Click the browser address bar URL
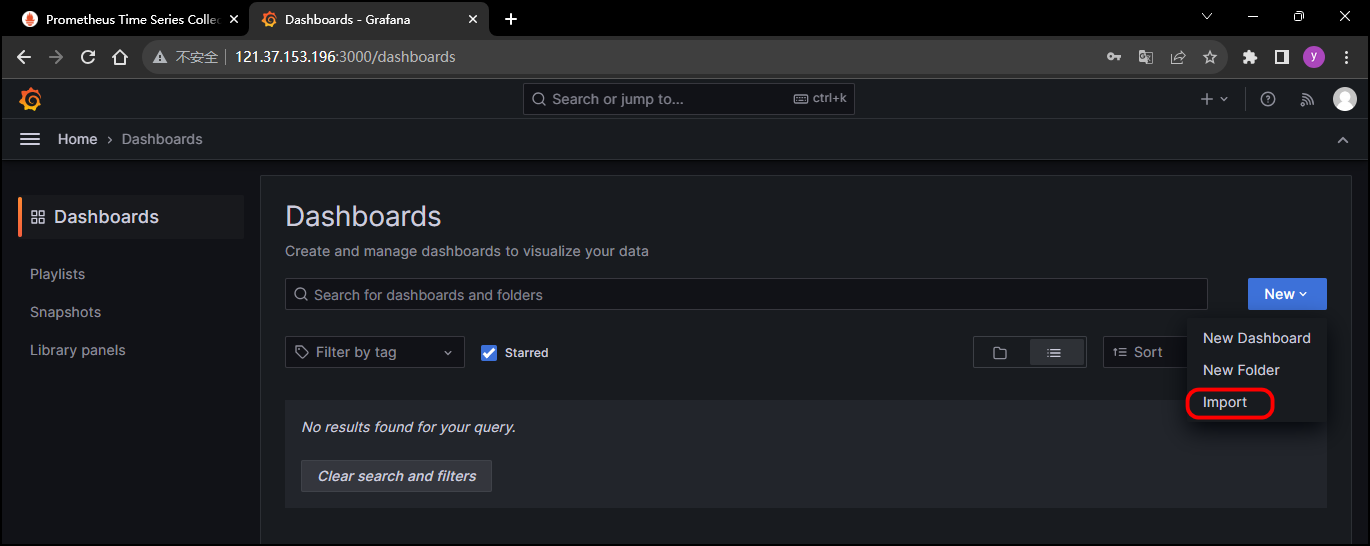Image resolution: width=1370 pixels, height=546 pixels. (345, 57)
